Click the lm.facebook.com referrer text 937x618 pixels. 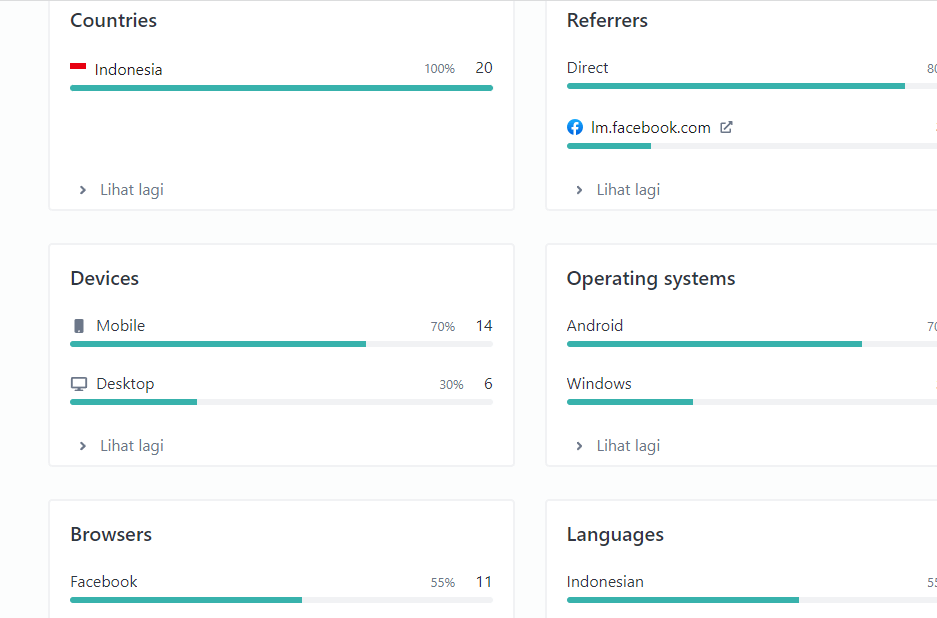(651, 128)
